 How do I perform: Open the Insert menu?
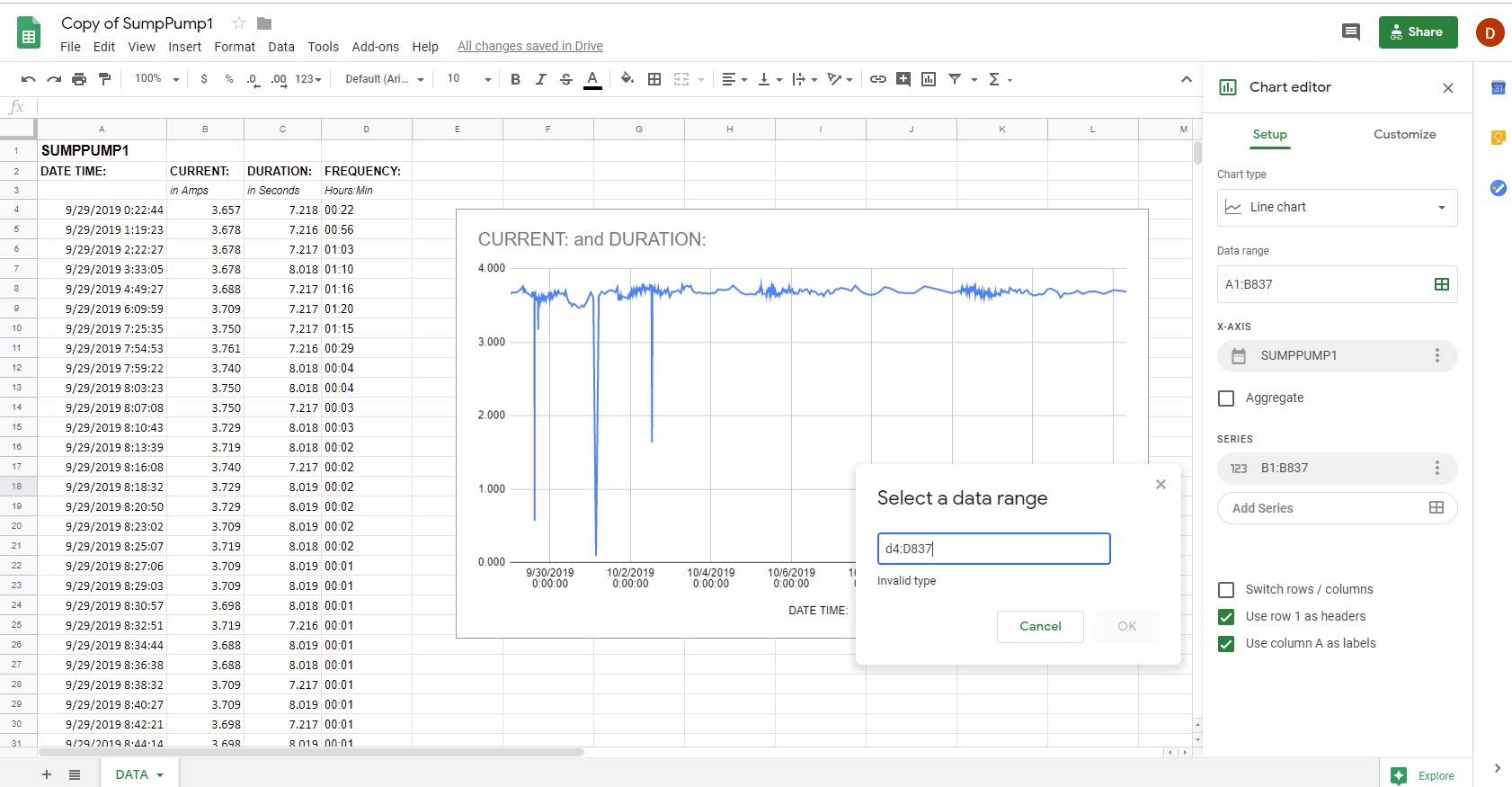click(x=184, y=47)
